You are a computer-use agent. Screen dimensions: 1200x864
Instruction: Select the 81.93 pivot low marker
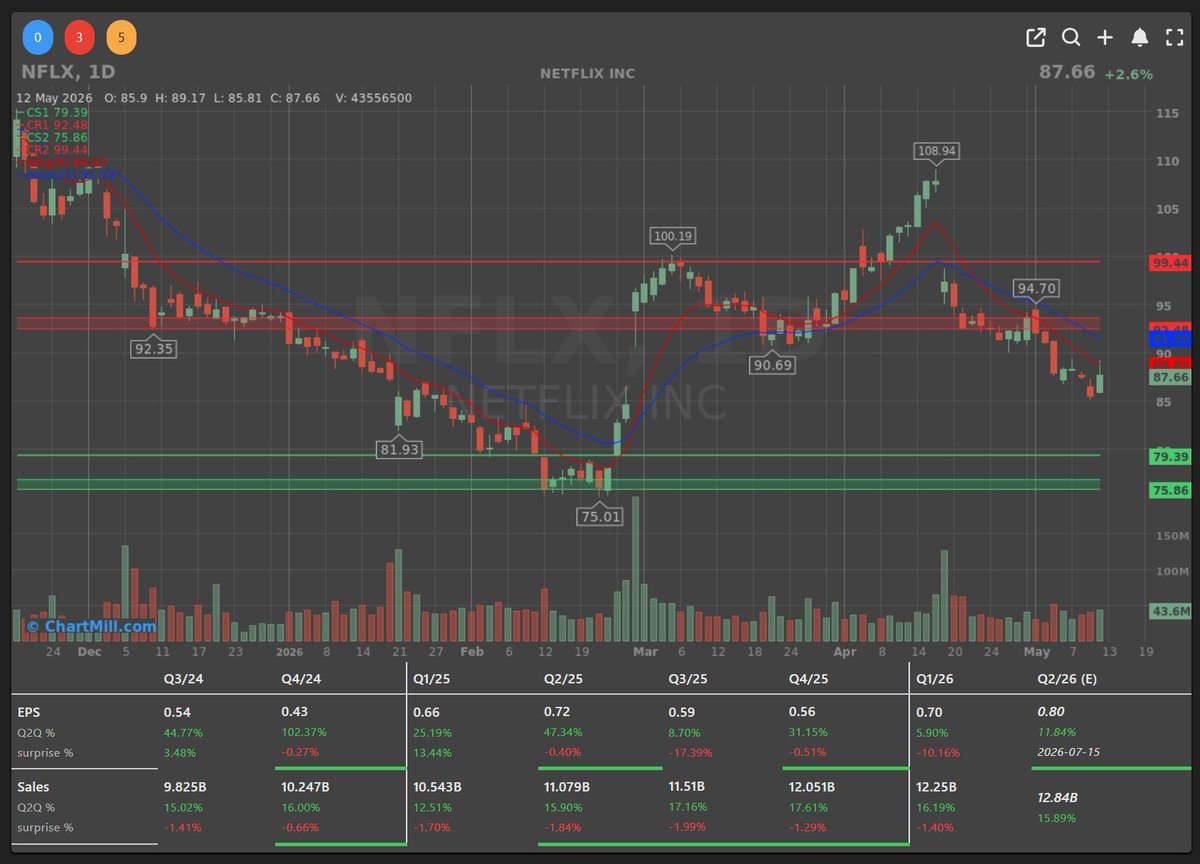(x=399, y=450)
